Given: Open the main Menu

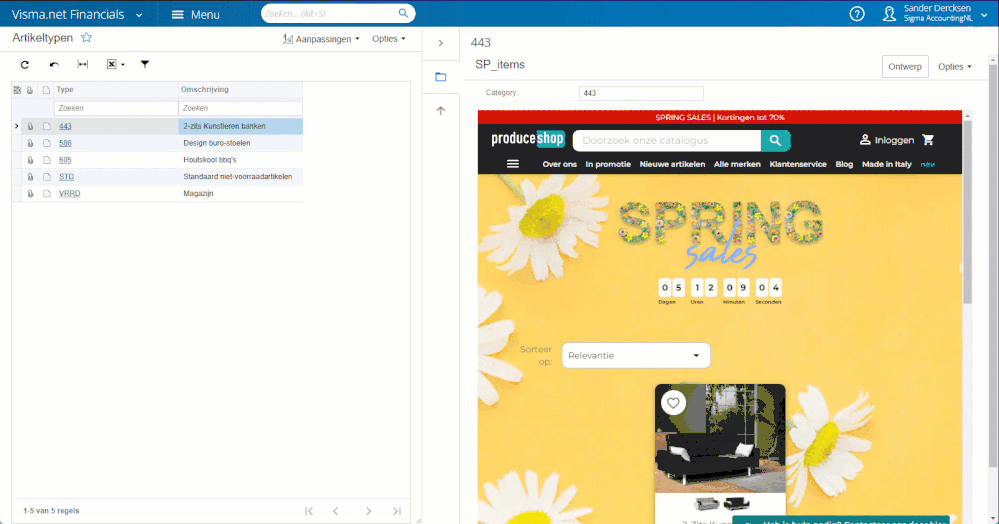Looking at the screenshot, I should [196, 14].
